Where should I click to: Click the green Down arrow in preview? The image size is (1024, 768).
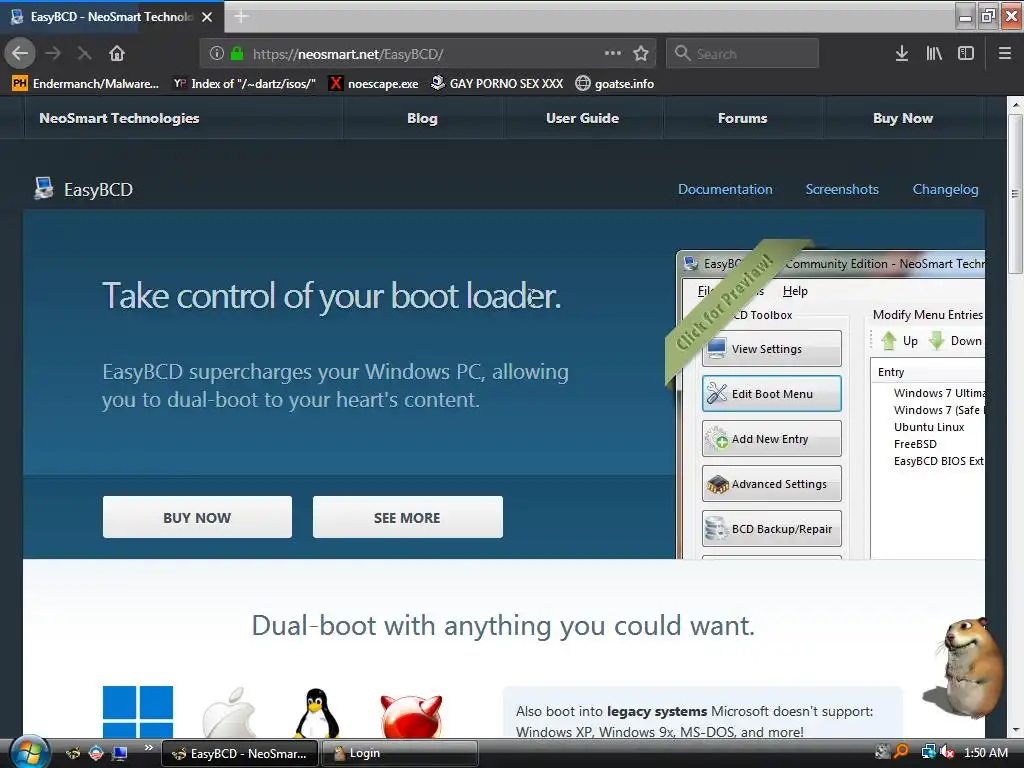[937, 340]
